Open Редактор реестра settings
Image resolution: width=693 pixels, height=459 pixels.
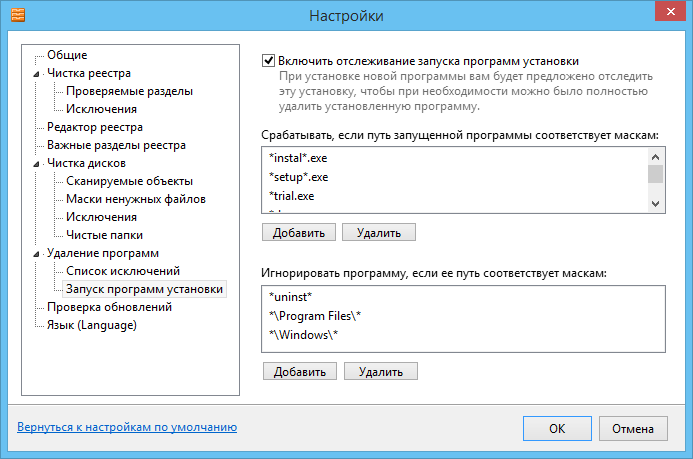click(x=108, y=127)
